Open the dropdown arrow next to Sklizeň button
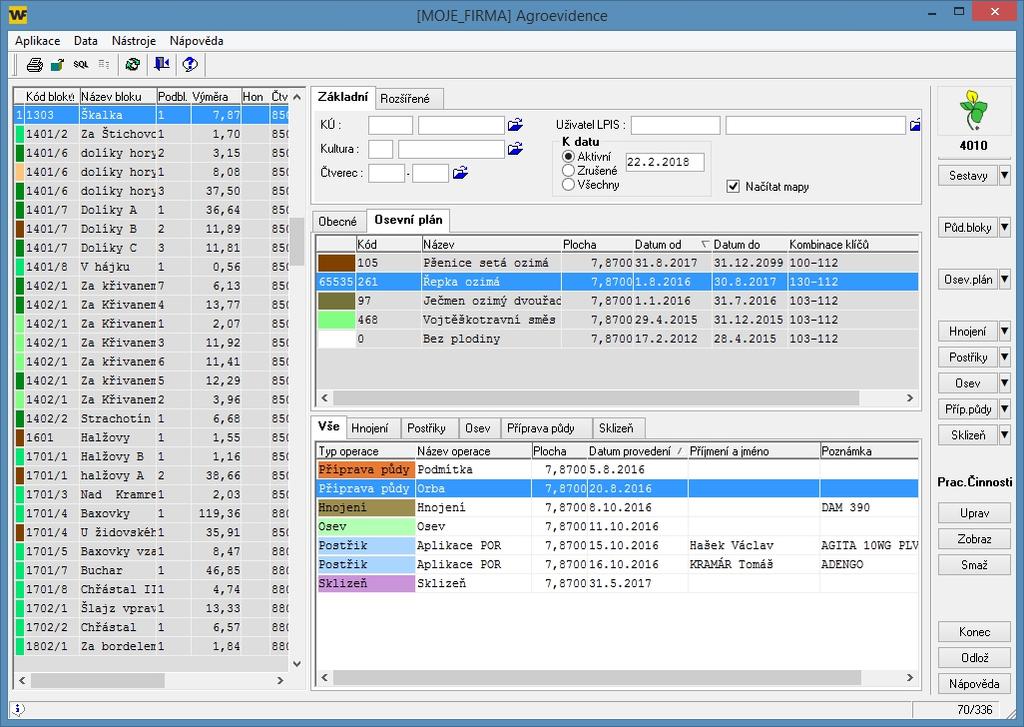This screenshot has height=727, width=1024. [x=1004, y=435]
